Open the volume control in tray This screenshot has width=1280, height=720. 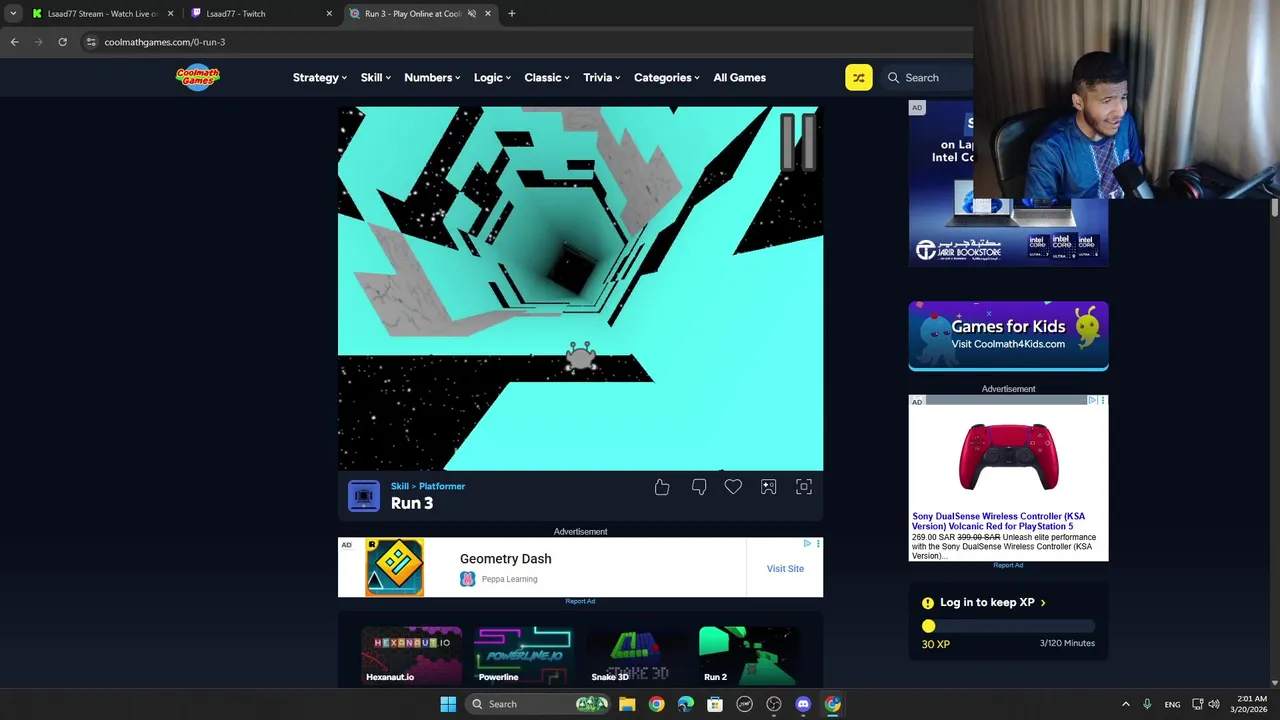pyautogui.click(x=1214, y=704)
